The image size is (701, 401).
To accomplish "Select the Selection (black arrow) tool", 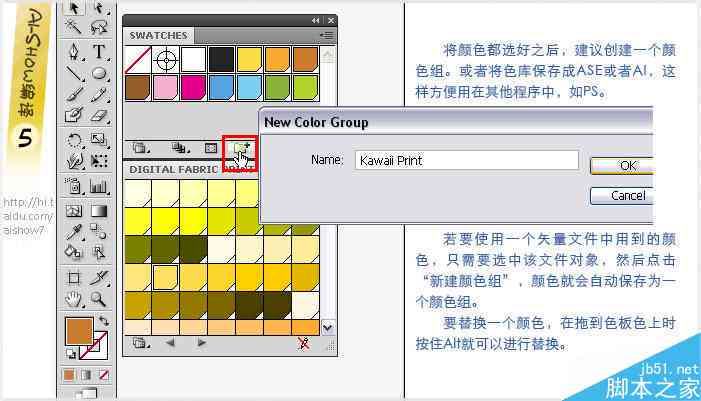I will pyautogui.click(x=74, y=8).
